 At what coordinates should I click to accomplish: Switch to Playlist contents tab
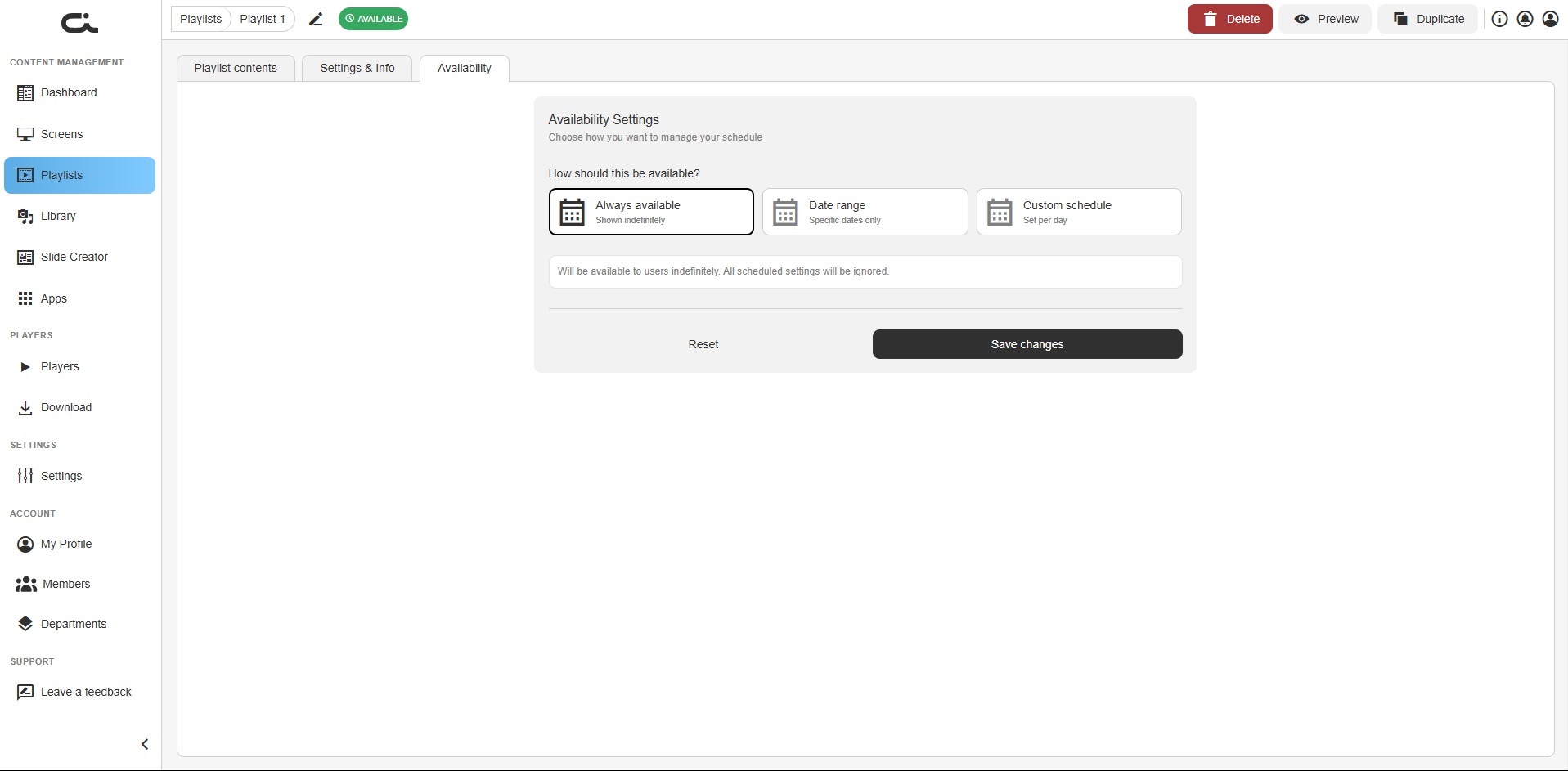point(236,68)
